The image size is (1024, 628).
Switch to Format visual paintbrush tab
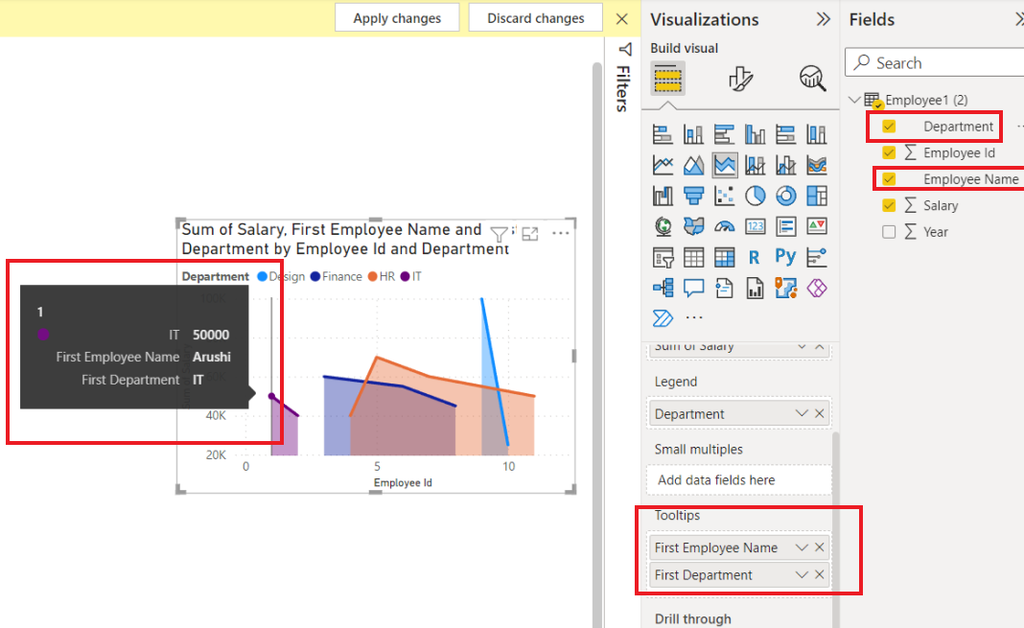(x=741, y=79)
